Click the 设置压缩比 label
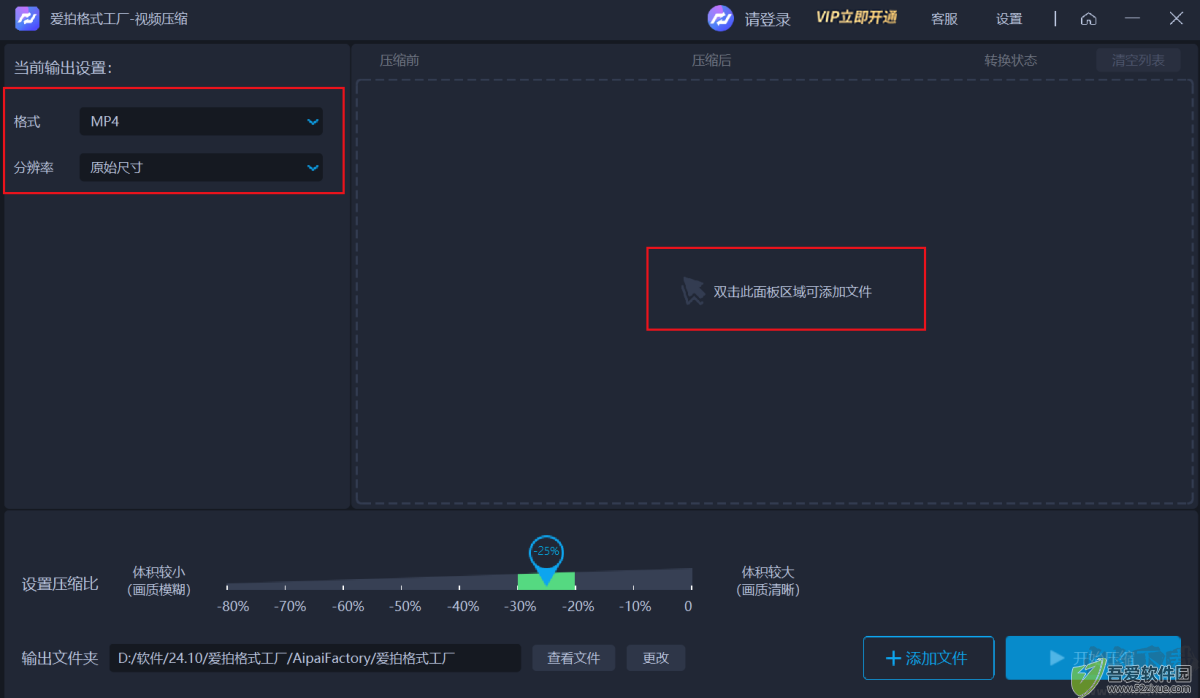This screenshot has width=1200, height=698. click(60, 583)
